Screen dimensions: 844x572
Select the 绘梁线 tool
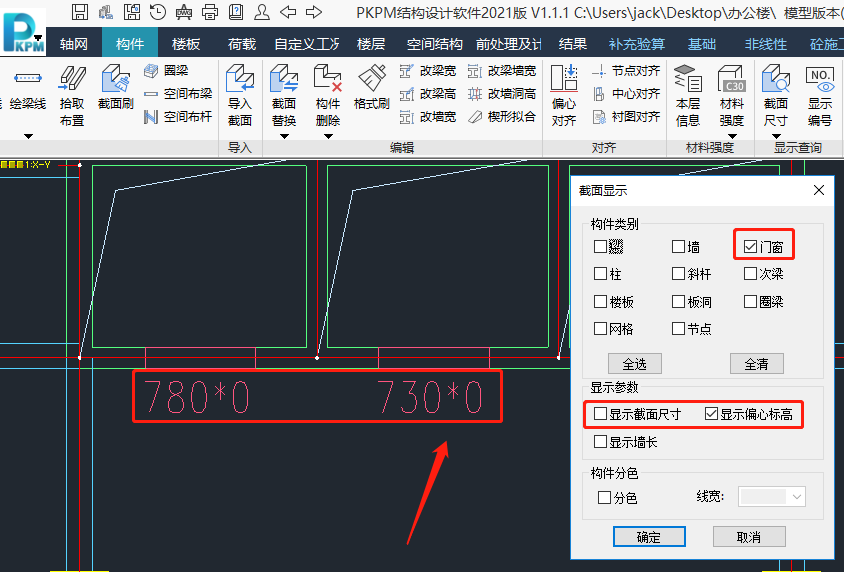pos(28,91)
